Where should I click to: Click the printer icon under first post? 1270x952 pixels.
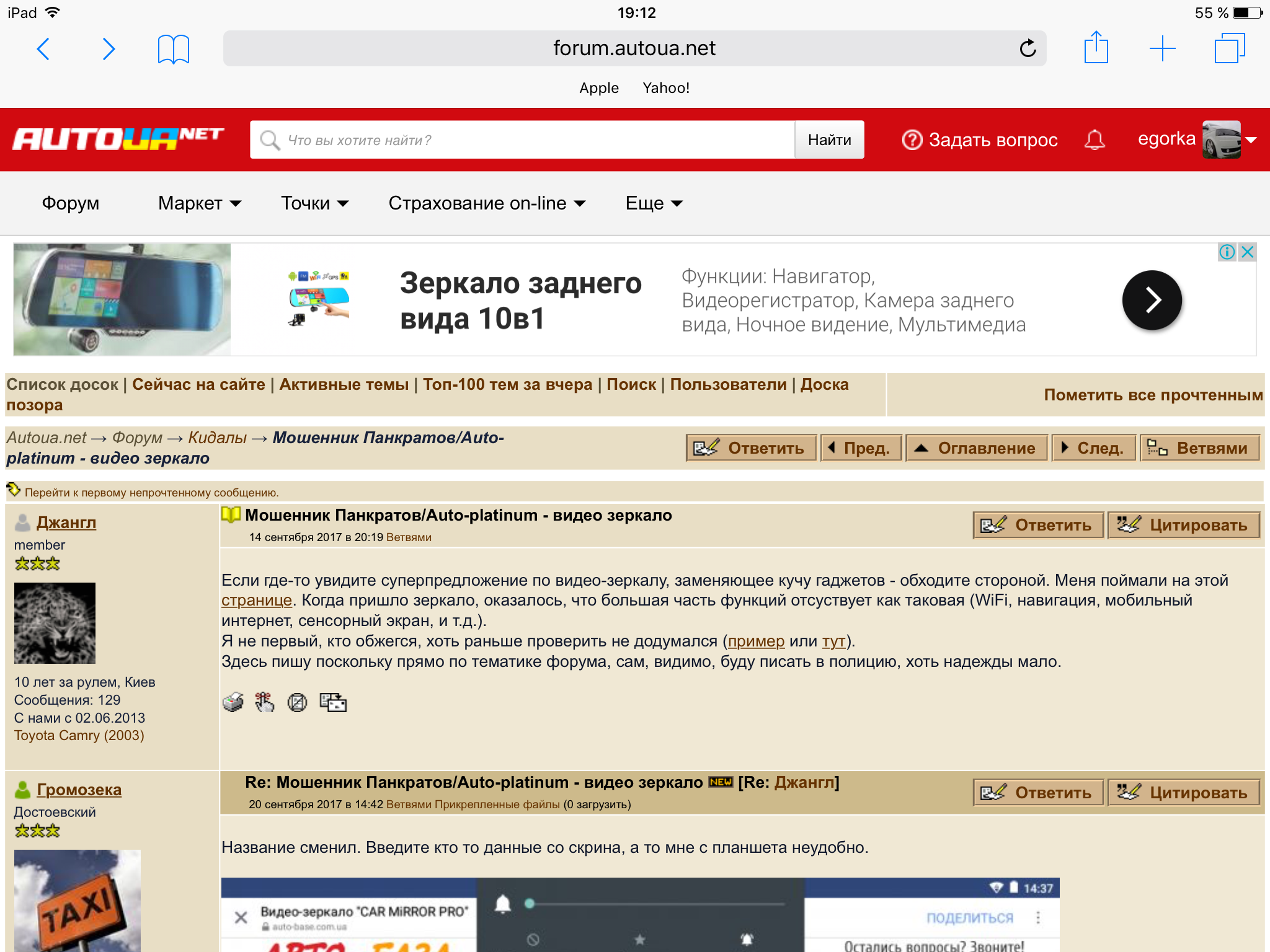tap(233, 702)
